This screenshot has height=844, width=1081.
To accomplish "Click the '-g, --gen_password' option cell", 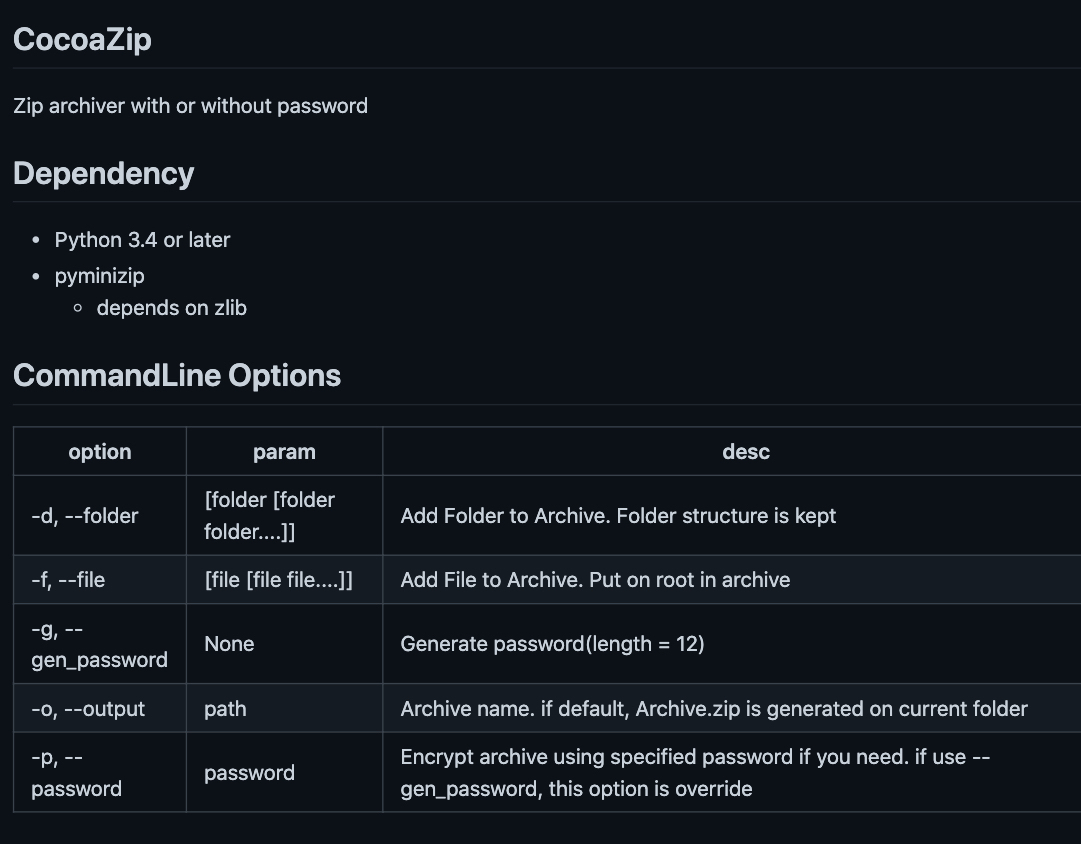I will [100, 644].
